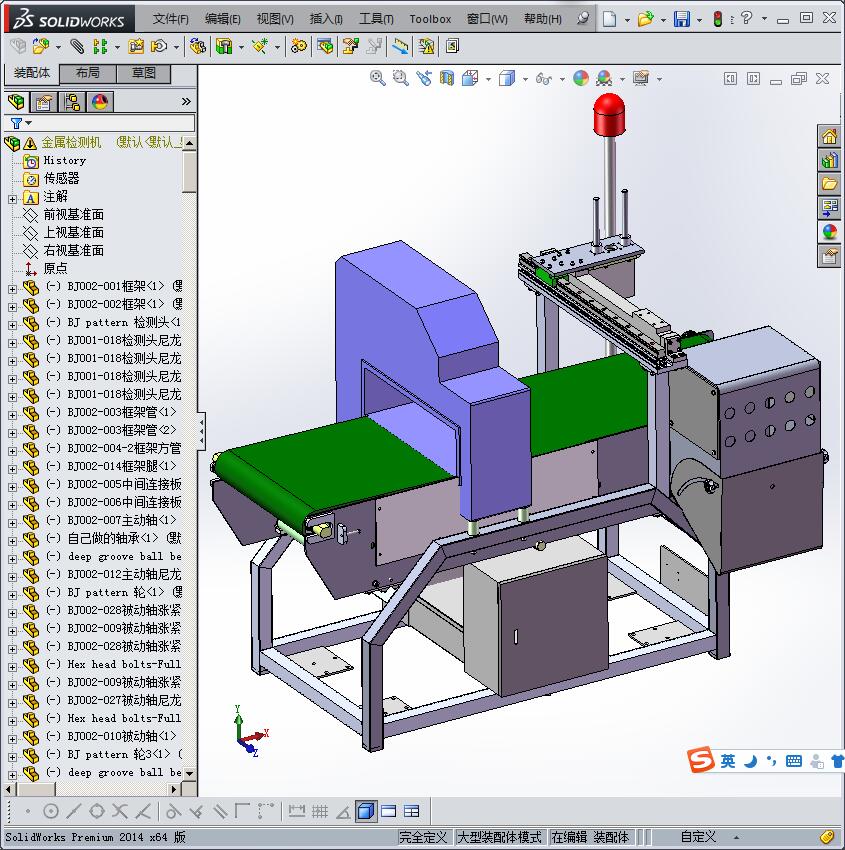
Task: Click the Hide/Show Items glasses icon
Action: pyautogui.click(x=544, y=79)
